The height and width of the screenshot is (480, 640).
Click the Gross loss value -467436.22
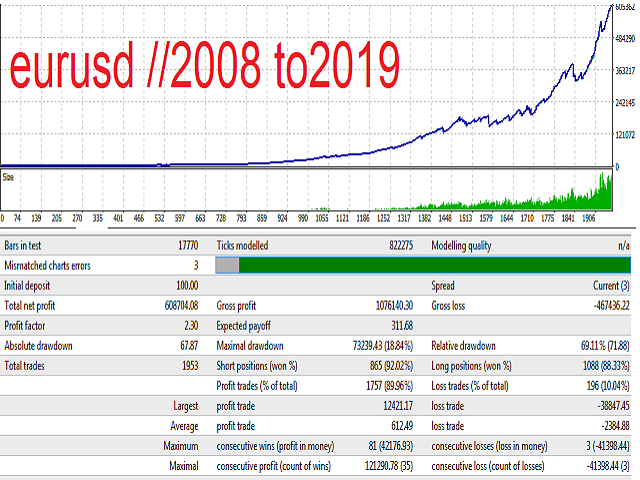[602, 304]
